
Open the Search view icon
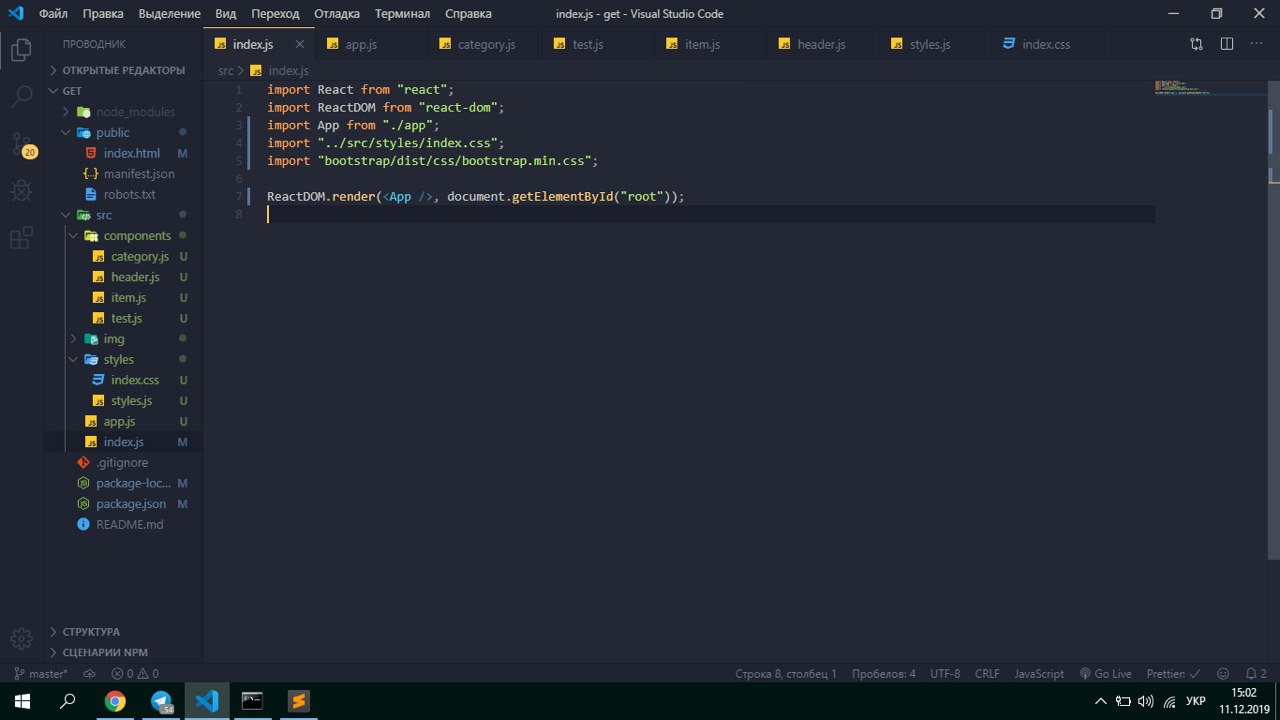coord(21,96)
